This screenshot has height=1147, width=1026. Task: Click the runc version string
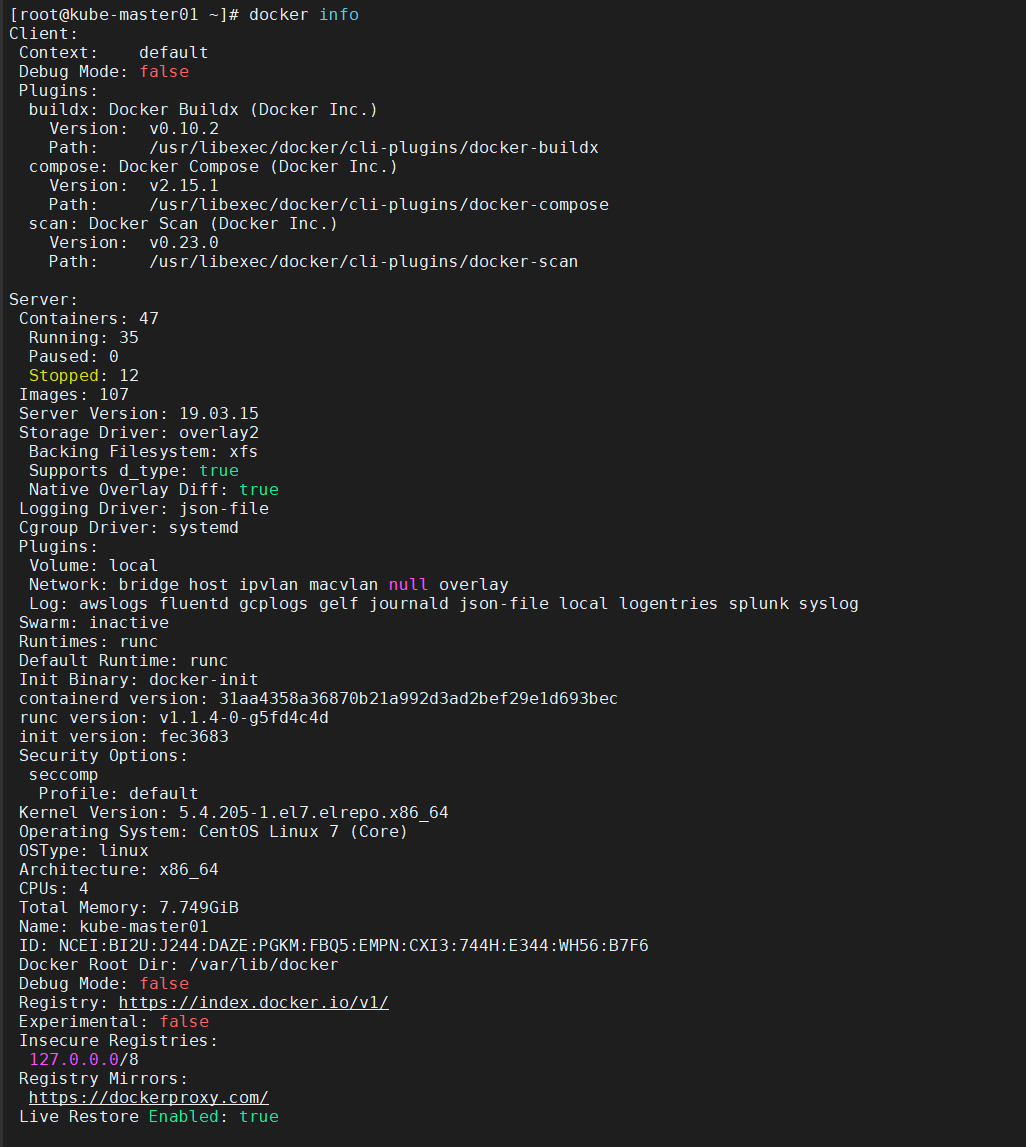coord(243,717)
